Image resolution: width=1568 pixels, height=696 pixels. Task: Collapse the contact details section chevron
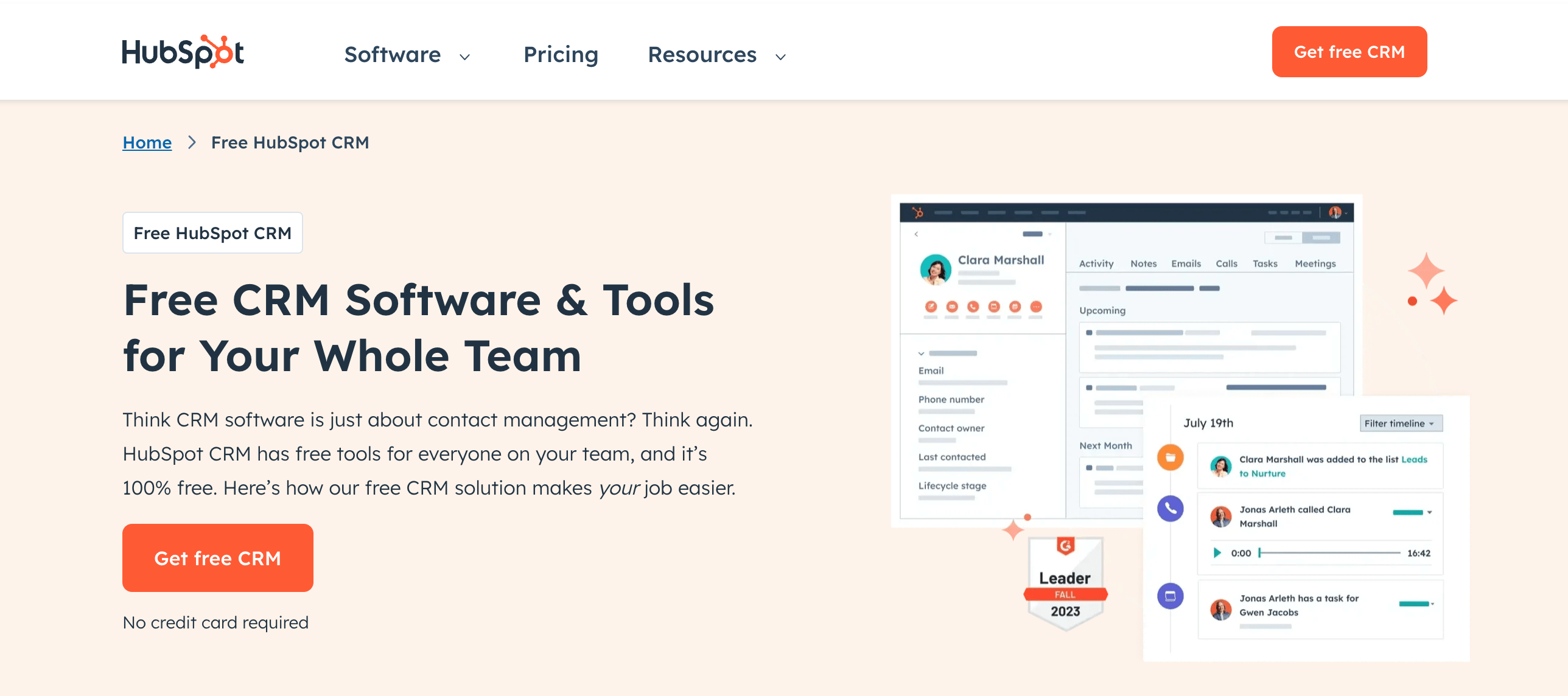[922, 353]
